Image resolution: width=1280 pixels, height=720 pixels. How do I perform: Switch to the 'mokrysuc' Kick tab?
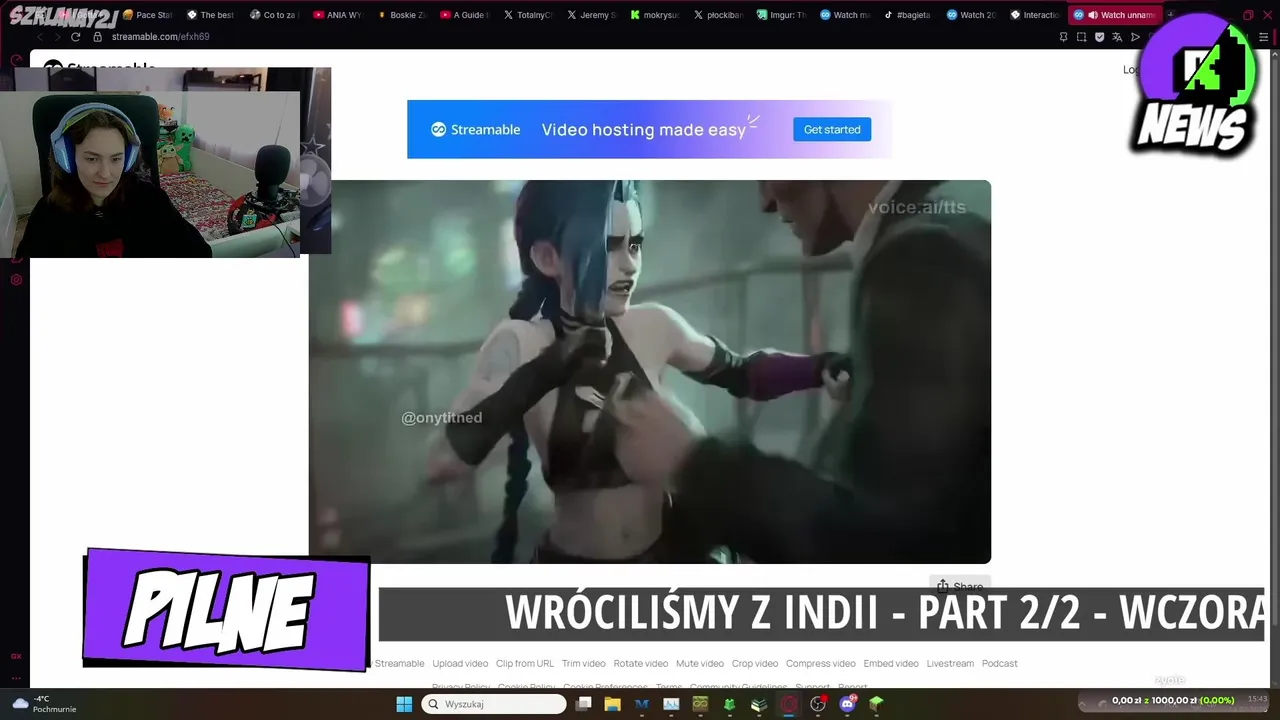tap(655, 15)
